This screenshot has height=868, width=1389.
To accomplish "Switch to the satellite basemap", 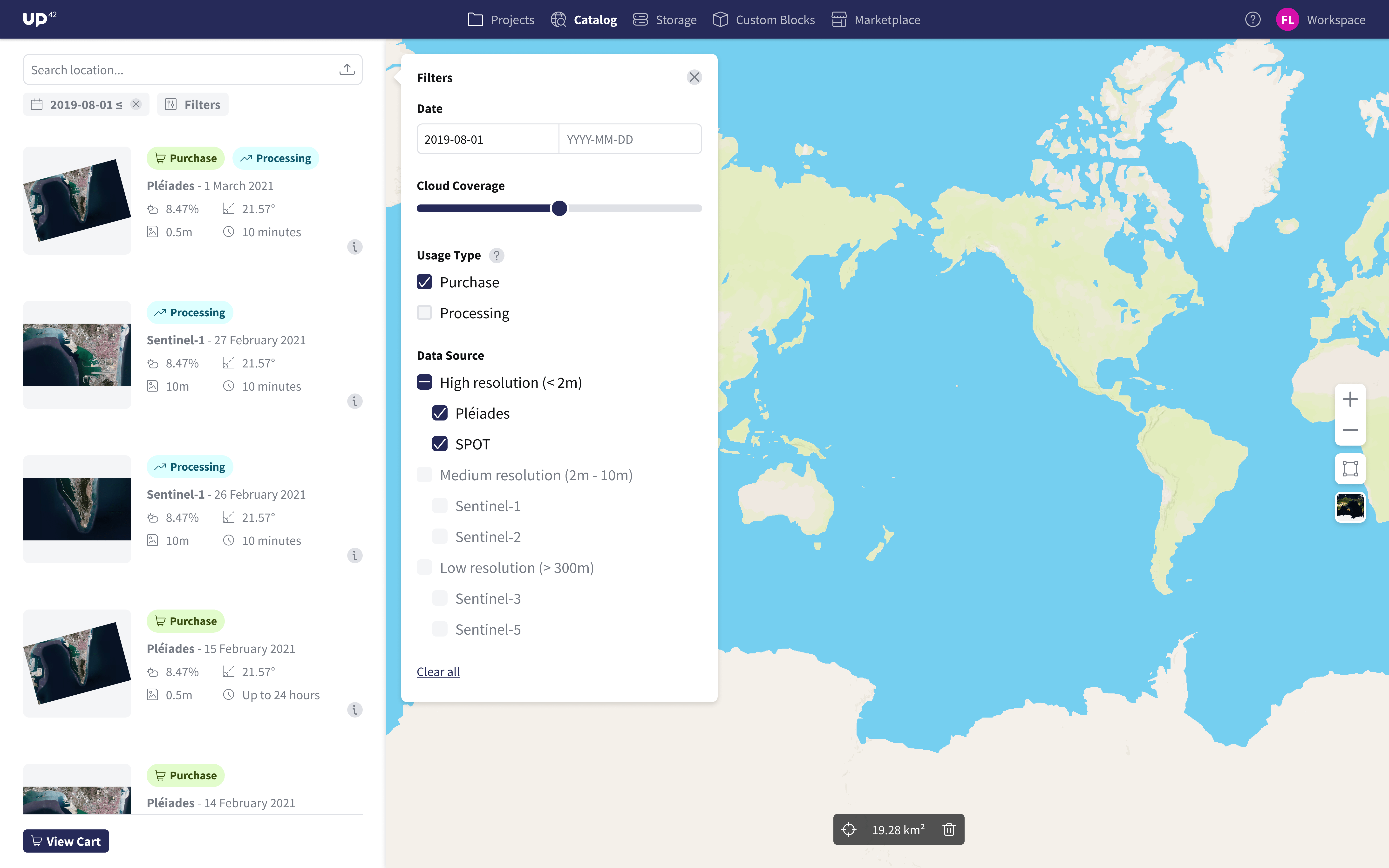I will (1350, 507).
